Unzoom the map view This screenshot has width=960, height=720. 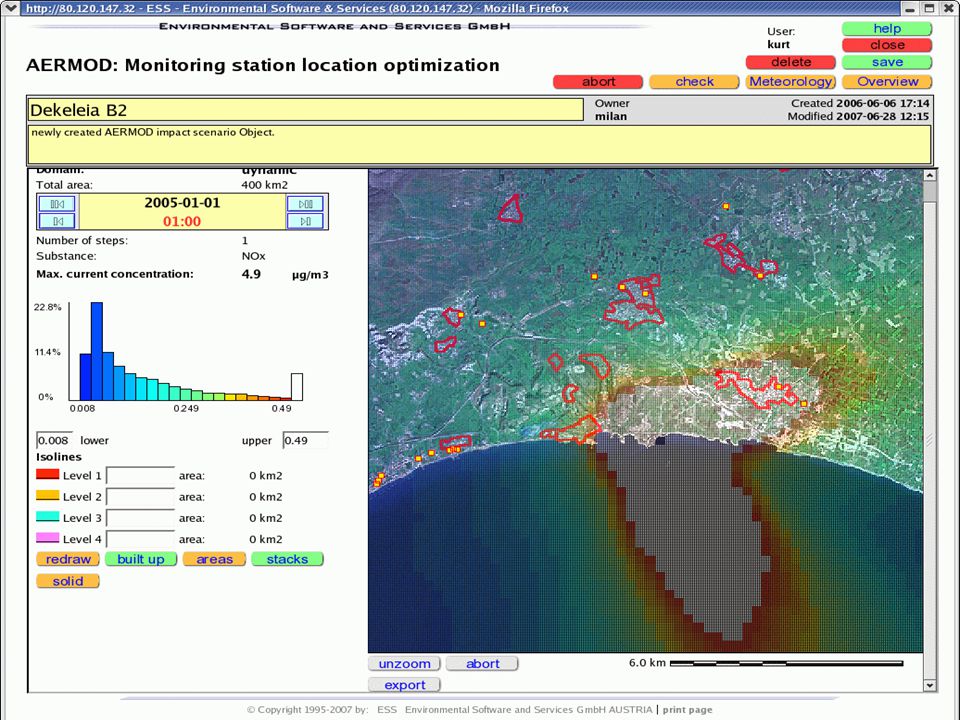404,664
